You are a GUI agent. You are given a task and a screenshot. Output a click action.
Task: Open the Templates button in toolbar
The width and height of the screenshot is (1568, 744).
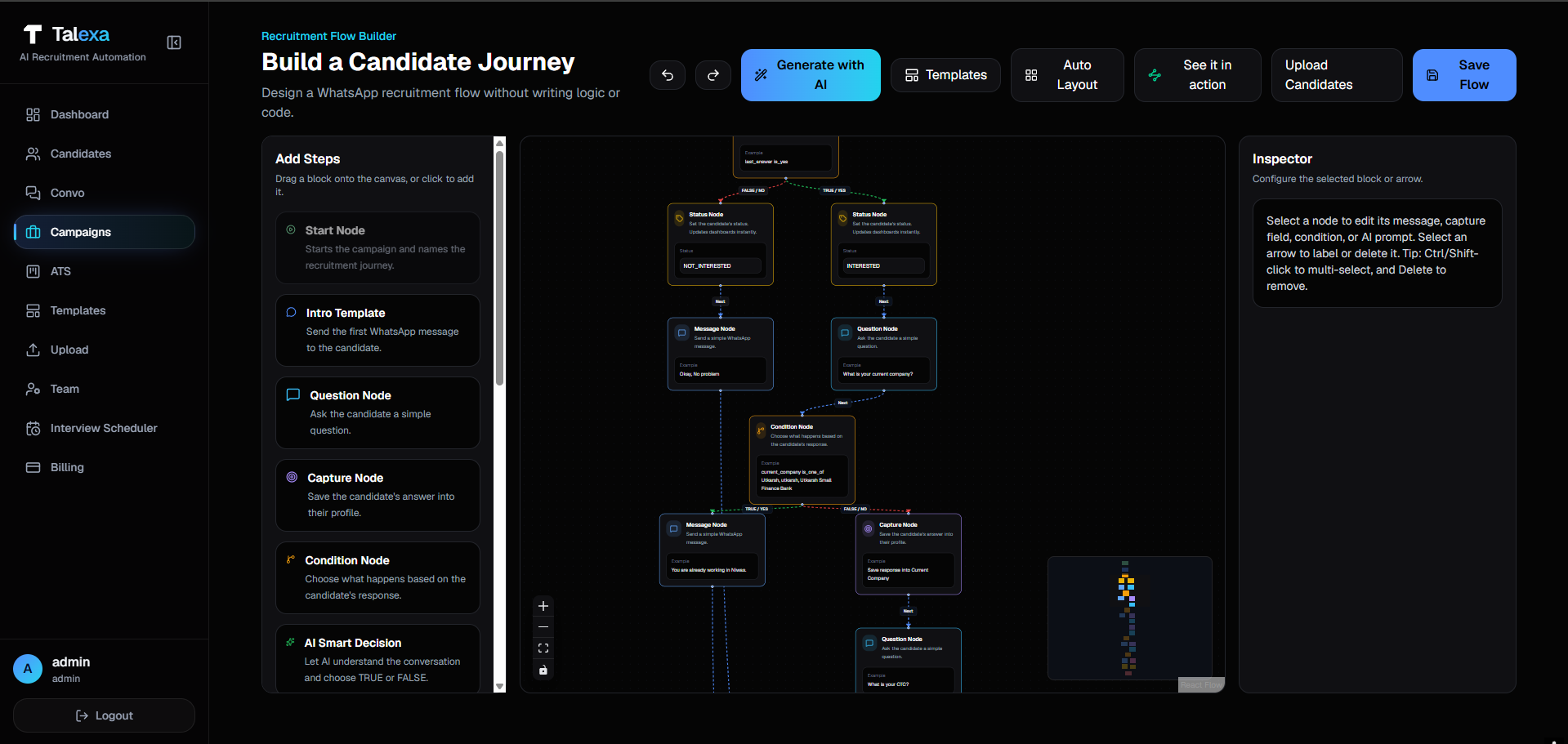945,75
